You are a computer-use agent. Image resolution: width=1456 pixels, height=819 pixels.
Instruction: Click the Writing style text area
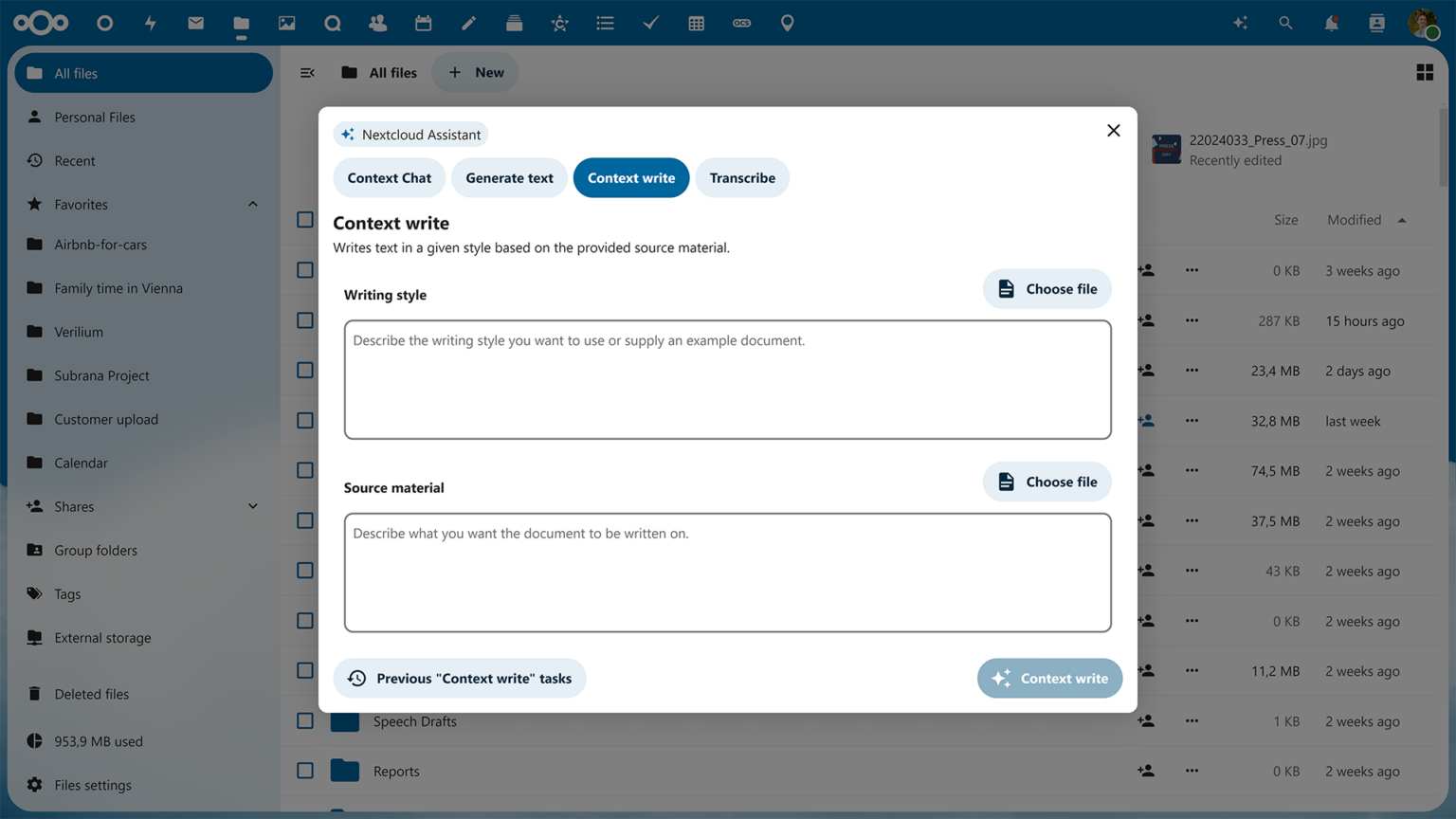[x=727, y=379]
